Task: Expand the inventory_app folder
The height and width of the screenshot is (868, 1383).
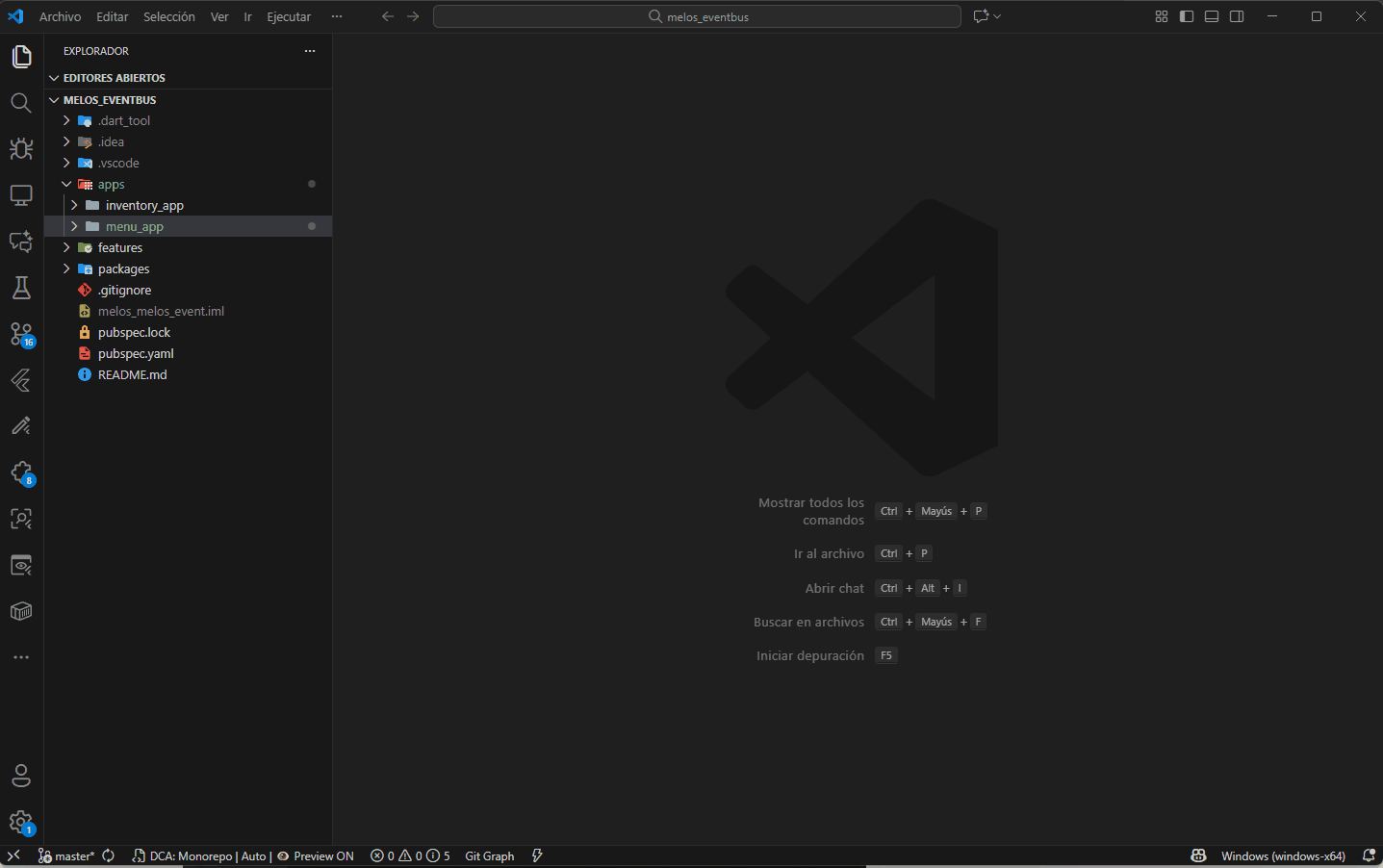Action: [188, 206]
